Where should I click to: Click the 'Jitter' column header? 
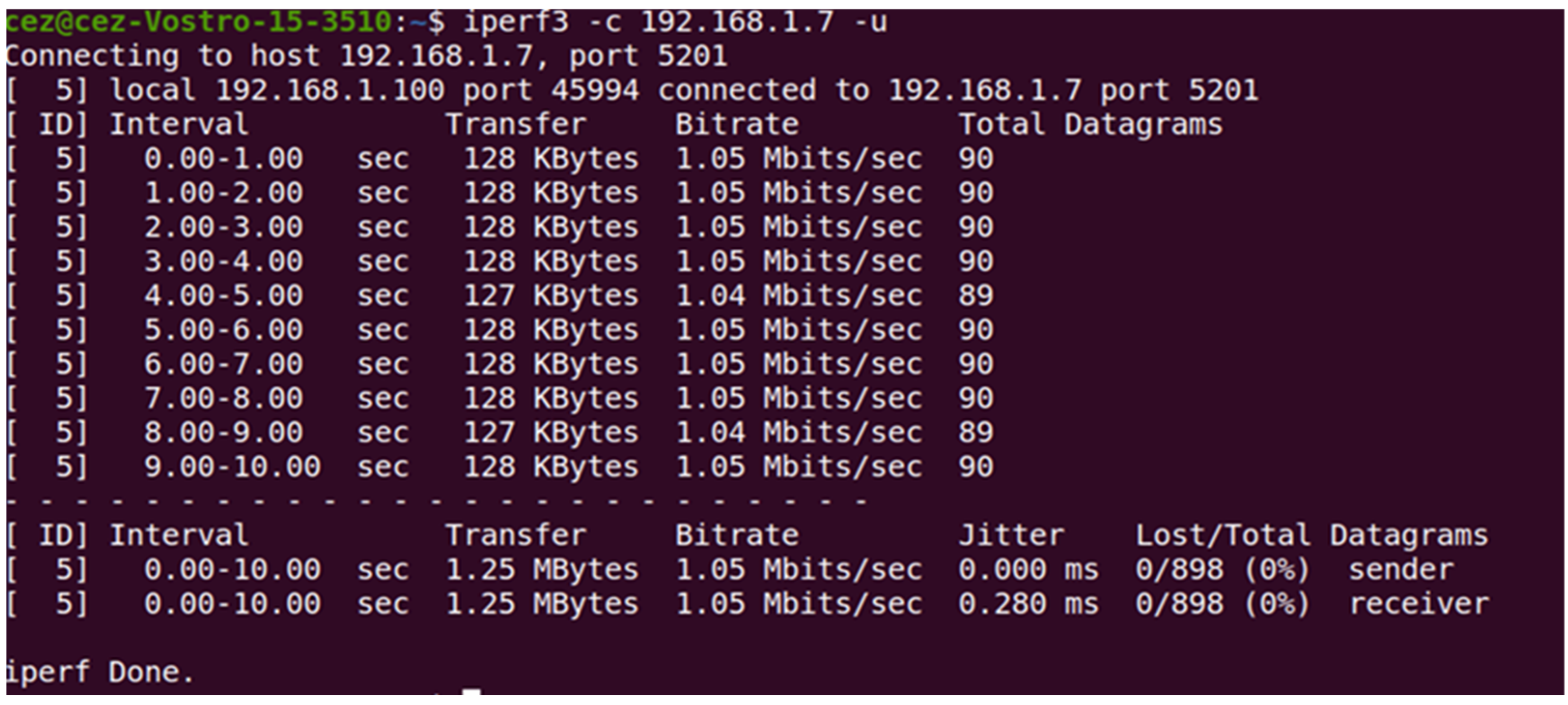pos(1011,536)
